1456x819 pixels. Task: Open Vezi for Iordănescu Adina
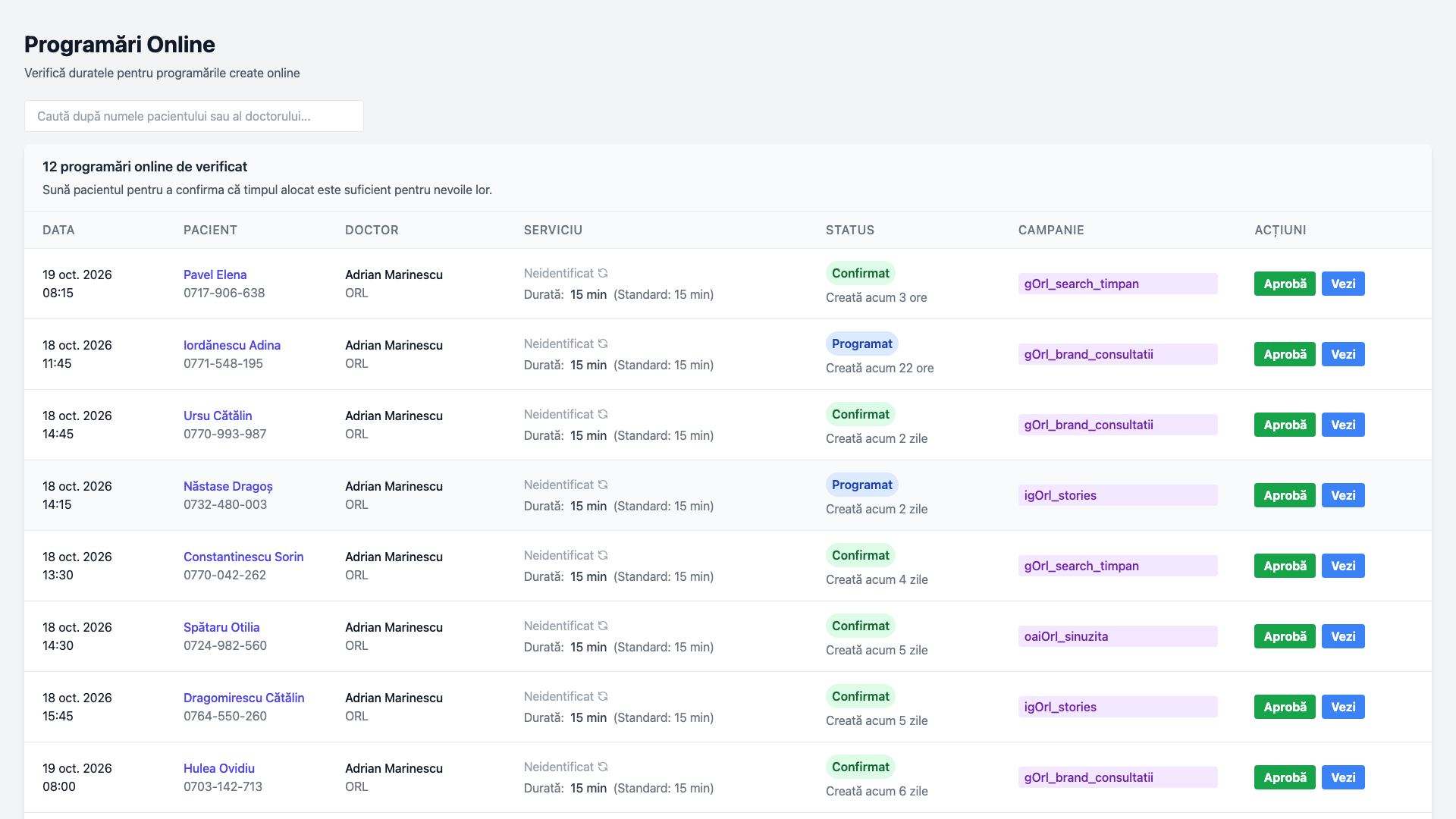(x=1343, y=354)
